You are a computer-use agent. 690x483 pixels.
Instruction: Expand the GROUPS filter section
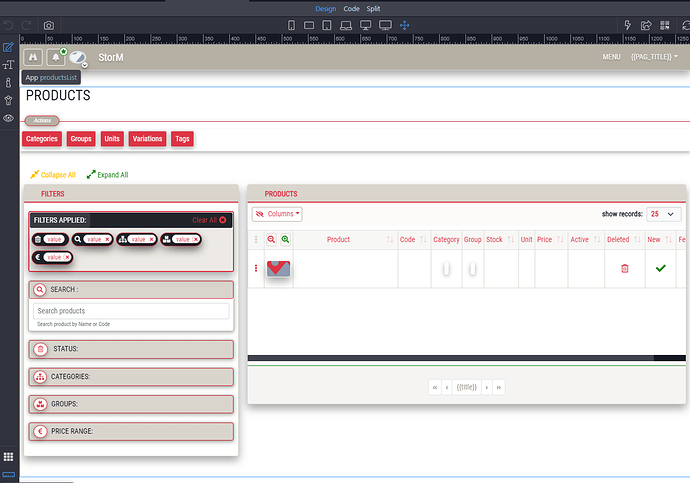click(x=131, y=404)
